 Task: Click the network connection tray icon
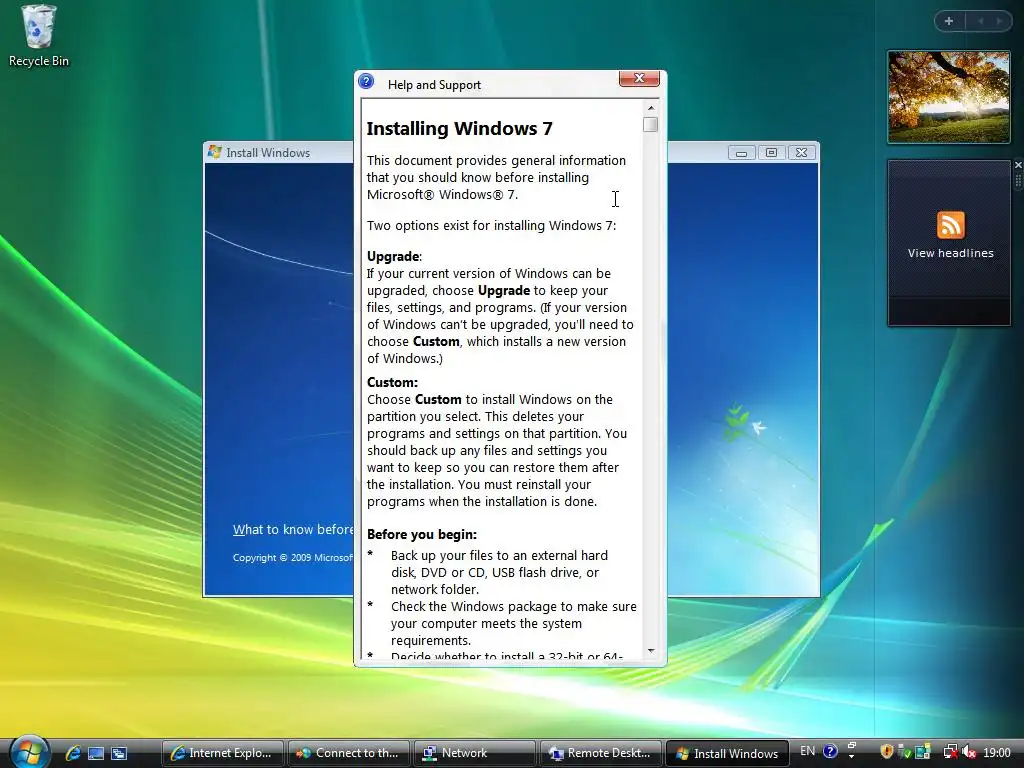coord(951,752)
